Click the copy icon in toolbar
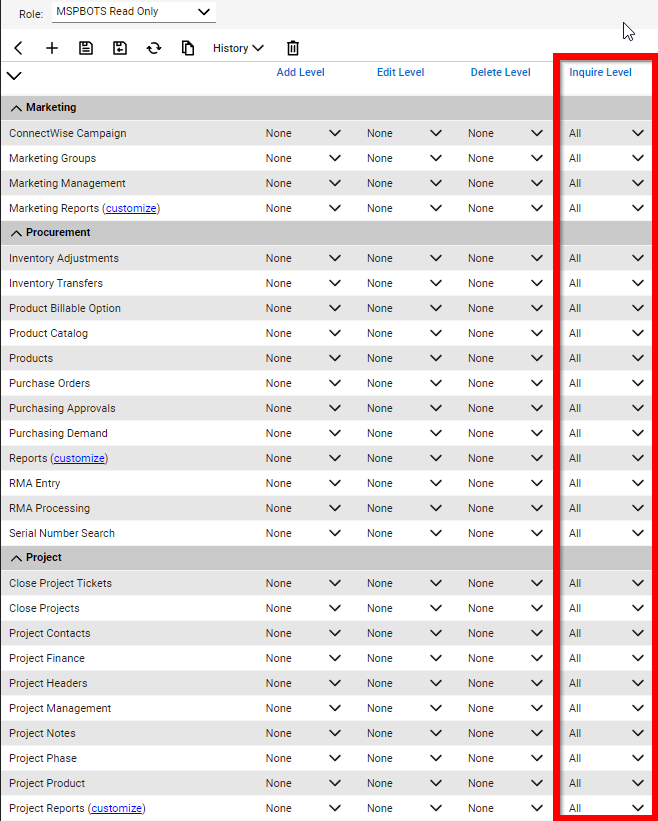658x821 pixels. pyautogui.click(x=188, y=48)
